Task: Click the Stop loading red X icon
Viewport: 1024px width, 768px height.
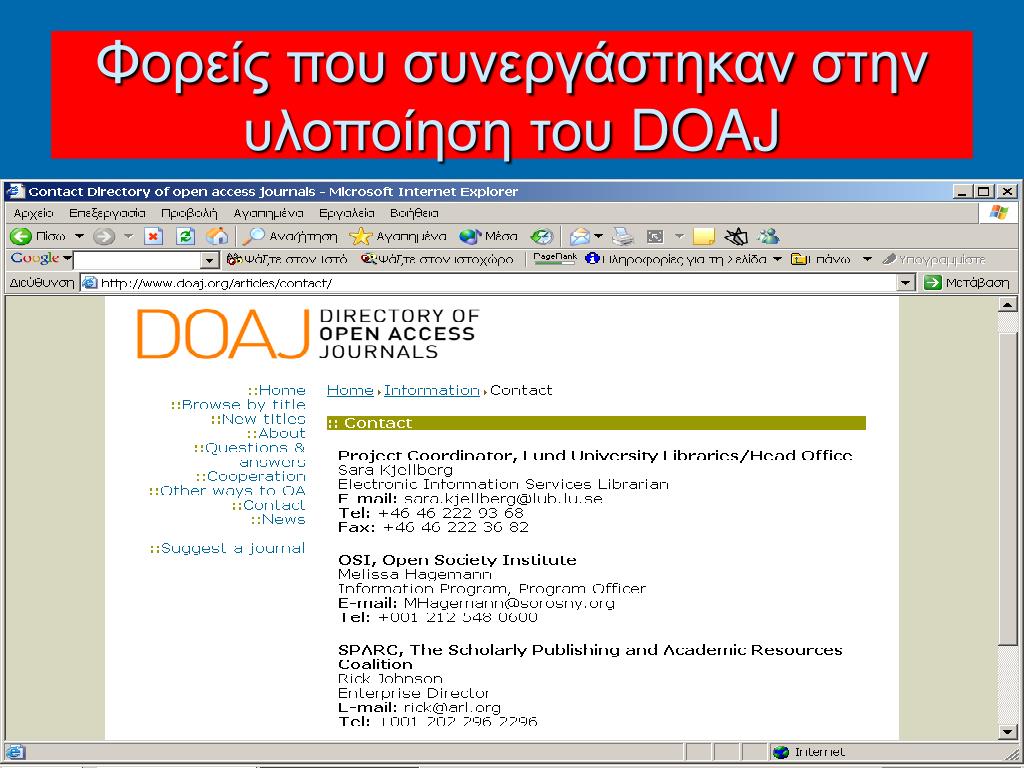Action: [x=153, y=236]
